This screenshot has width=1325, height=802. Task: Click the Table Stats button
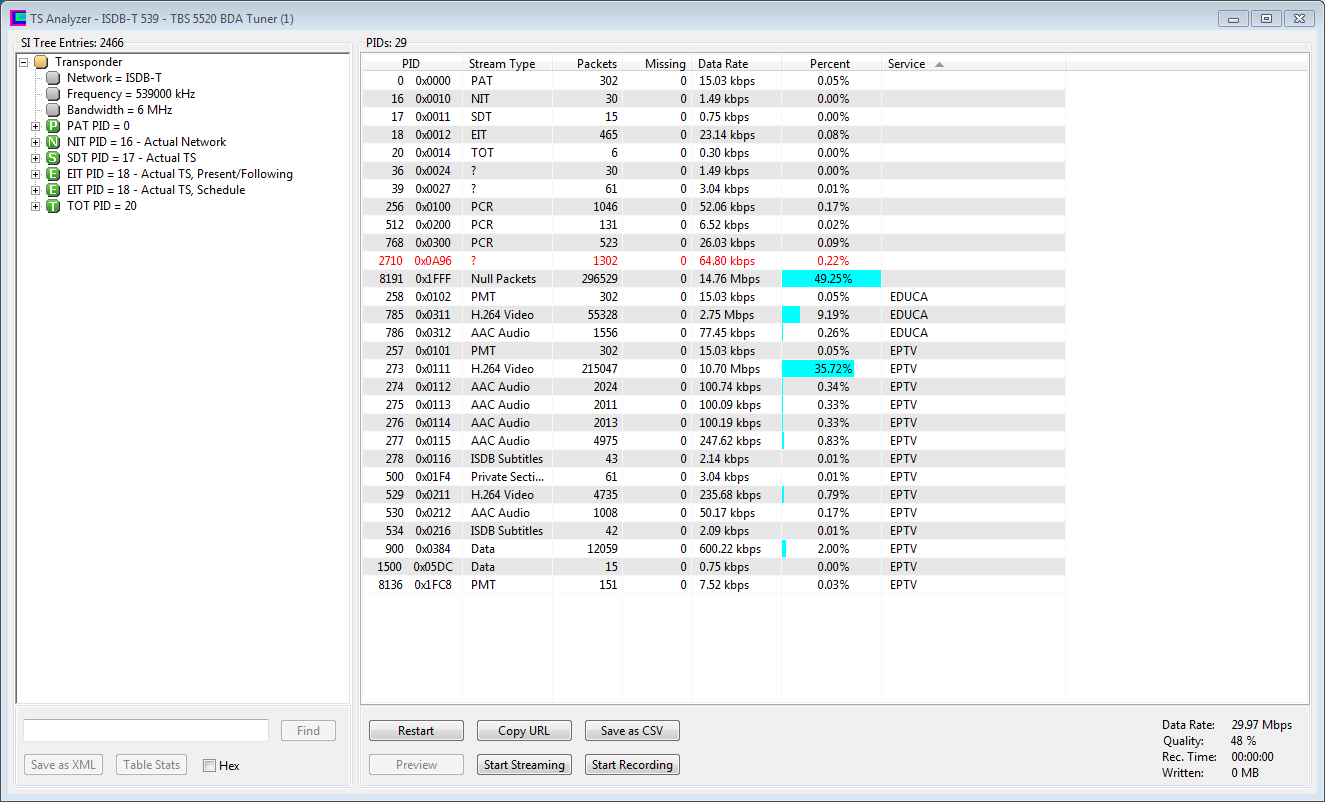152,765
